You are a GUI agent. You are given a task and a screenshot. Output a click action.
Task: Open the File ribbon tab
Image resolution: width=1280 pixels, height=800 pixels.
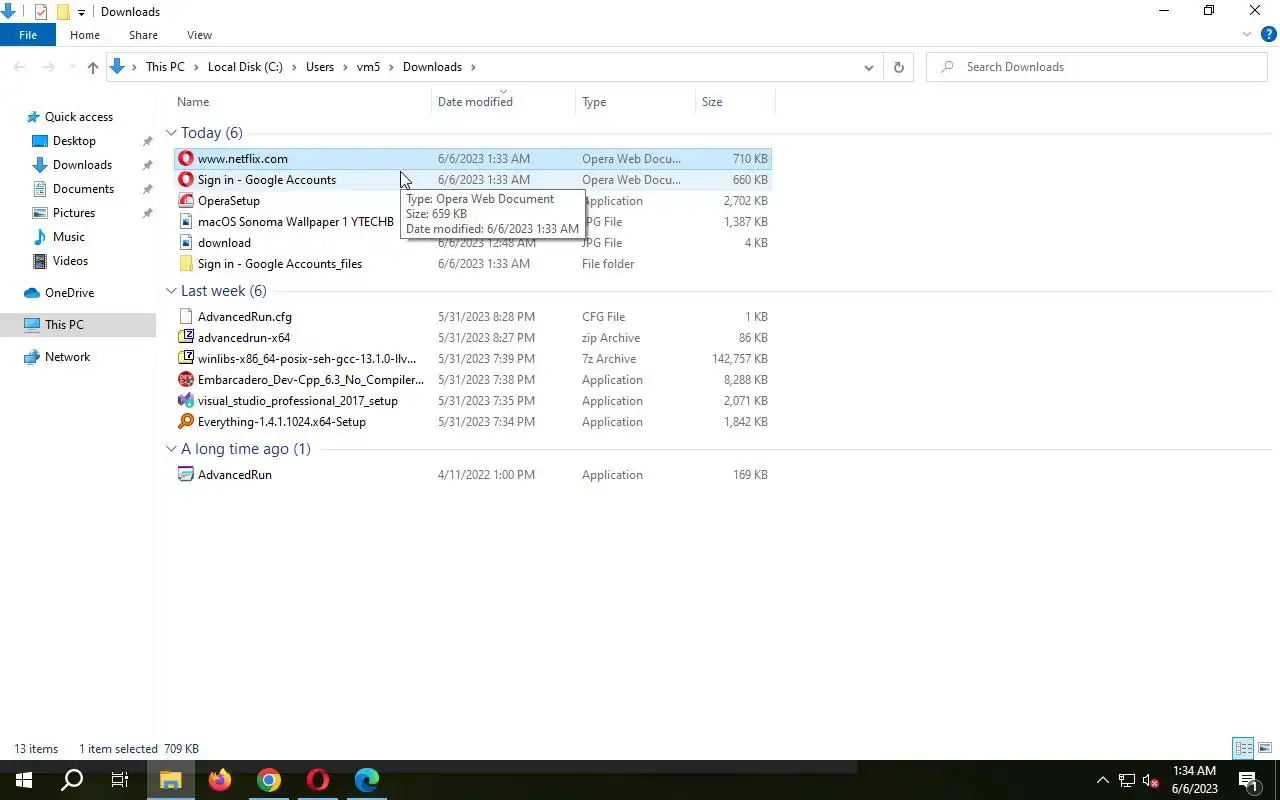[x=28, y=35]
